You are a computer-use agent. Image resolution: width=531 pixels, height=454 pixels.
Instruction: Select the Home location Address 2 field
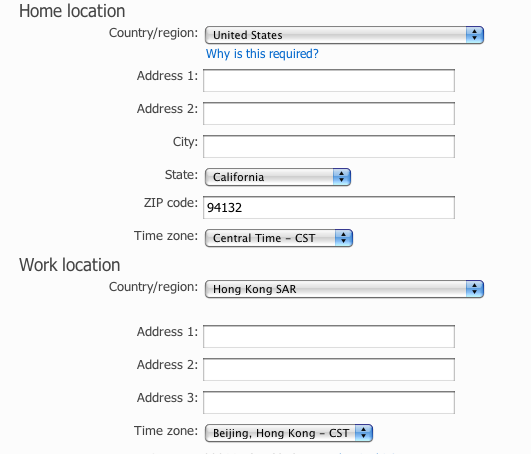tap(329, 113)
